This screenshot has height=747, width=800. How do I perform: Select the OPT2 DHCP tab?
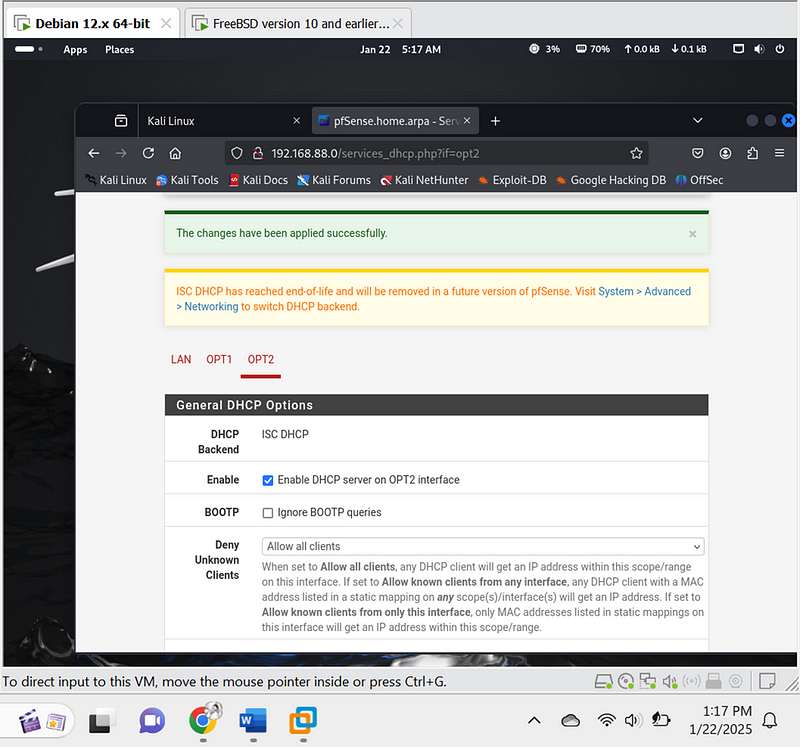tap(261, 359)
